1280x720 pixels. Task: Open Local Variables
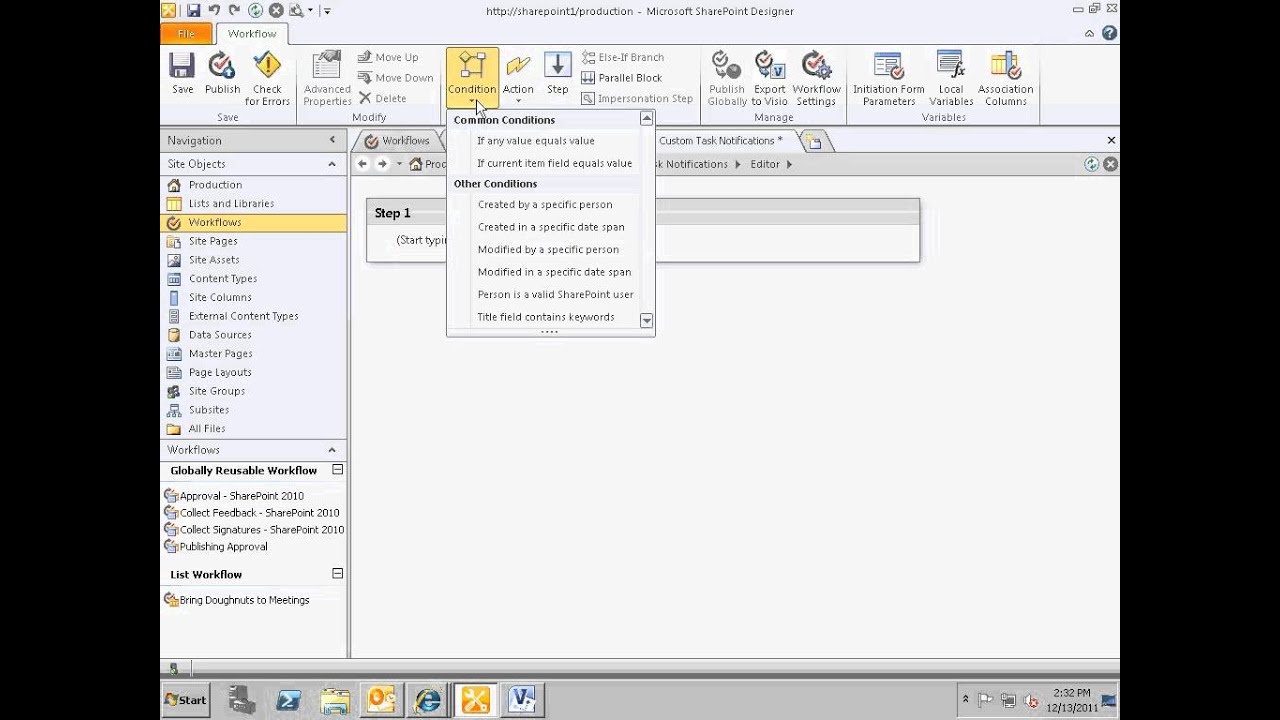click(951, 79)
